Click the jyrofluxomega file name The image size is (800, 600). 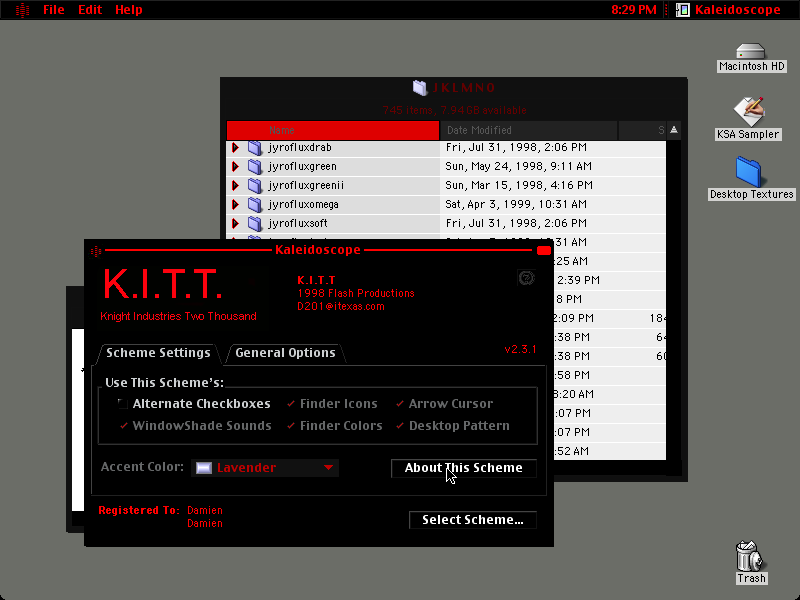point(304,205)
